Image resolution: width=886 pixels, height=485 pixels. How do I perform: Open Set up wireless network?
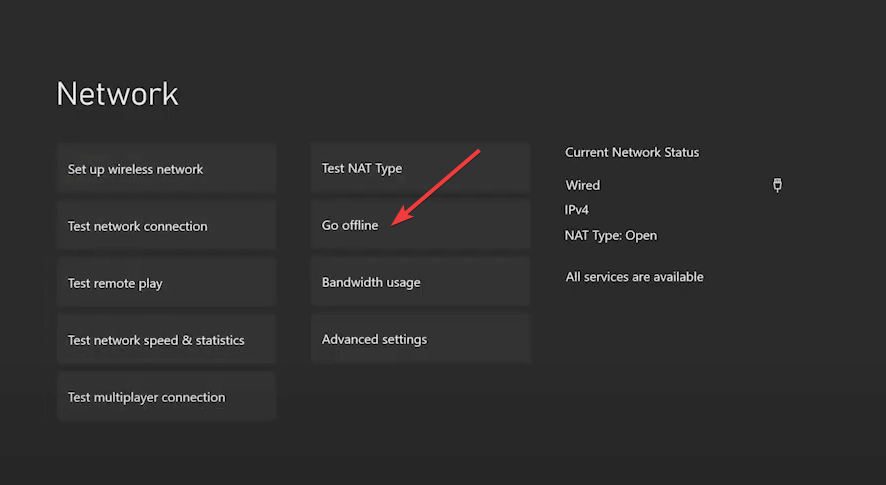[x=166, y=169]
